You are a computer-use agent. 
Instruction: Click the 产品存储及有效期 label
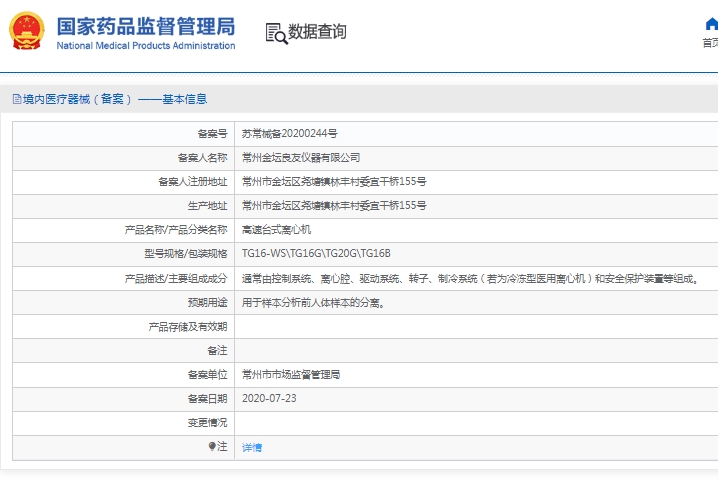pyautogui.click(x=188, y=327)
